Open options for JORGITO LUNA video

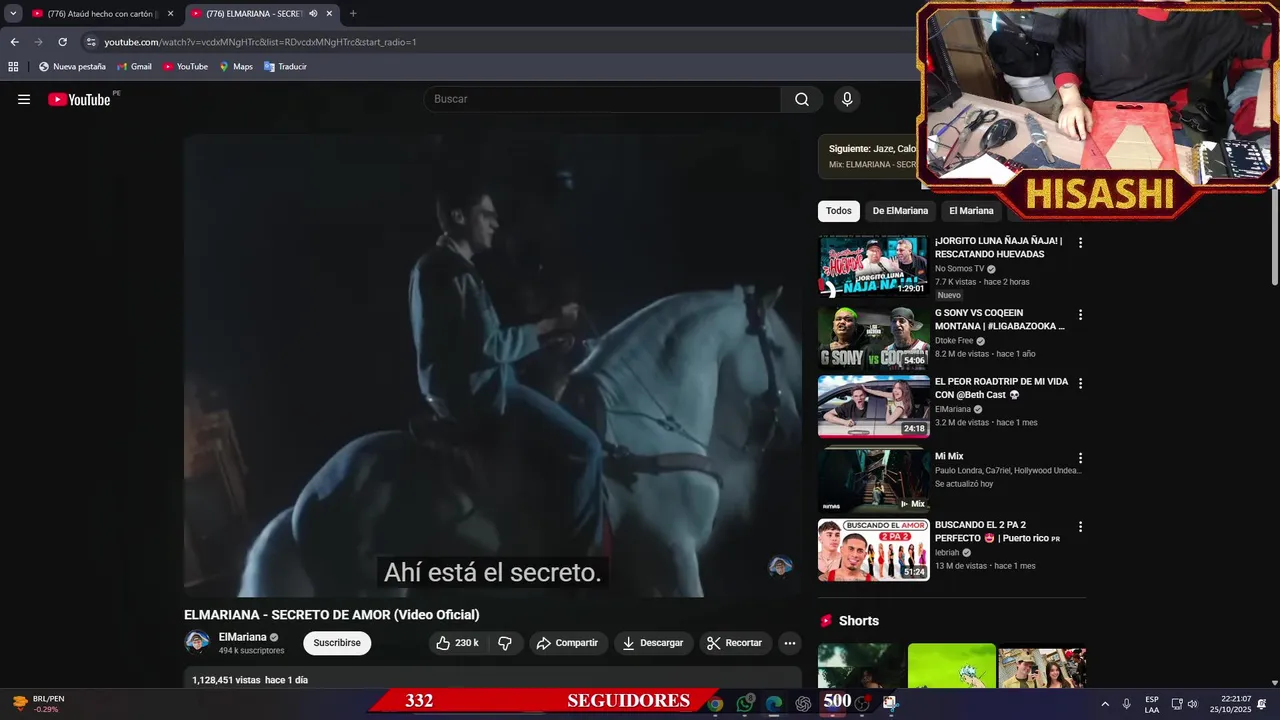(1080, 243)
